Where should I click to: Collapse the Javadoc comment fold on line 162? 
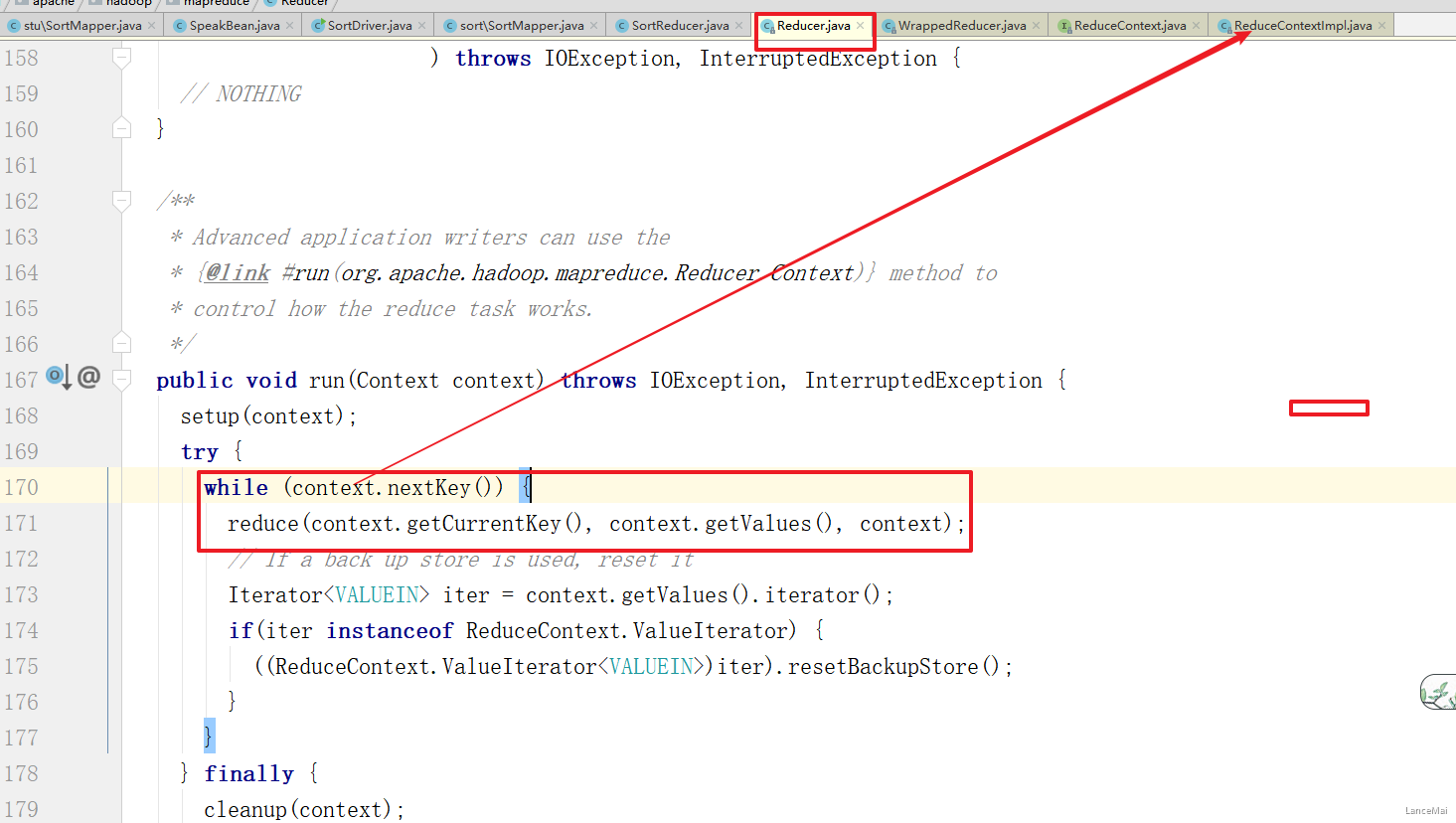[x=121, y=201]
